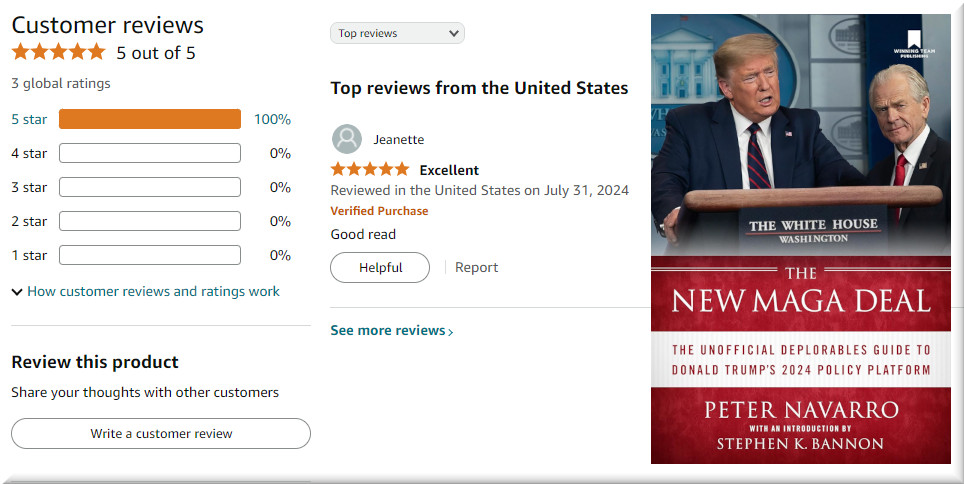
Task: Mark the review as Helpful
Action: pyautogui.click(x=380, y=268)
